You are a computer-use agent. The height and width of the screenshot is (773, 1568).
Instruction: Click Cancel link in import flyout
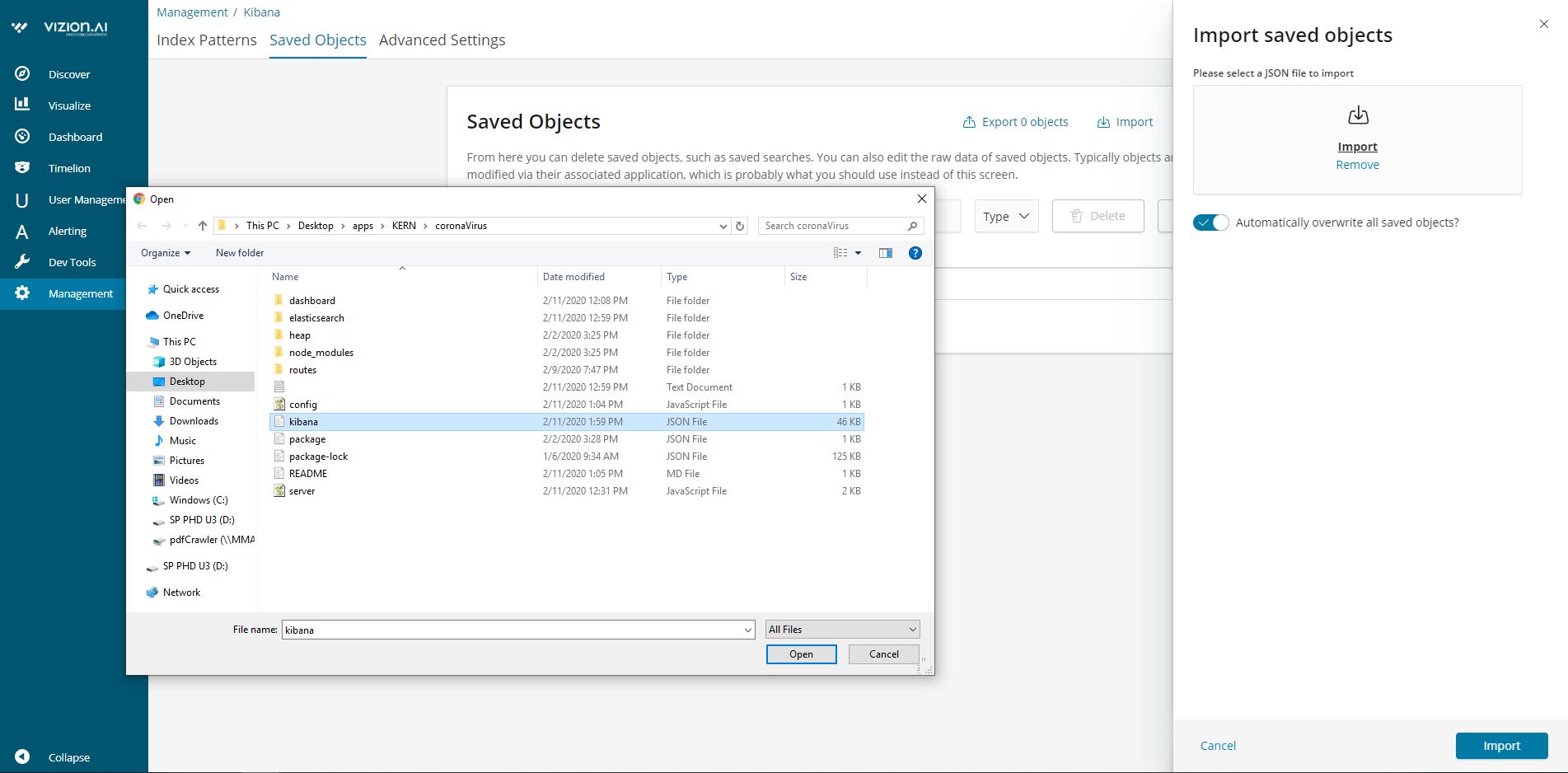[x=1218, y=746]
